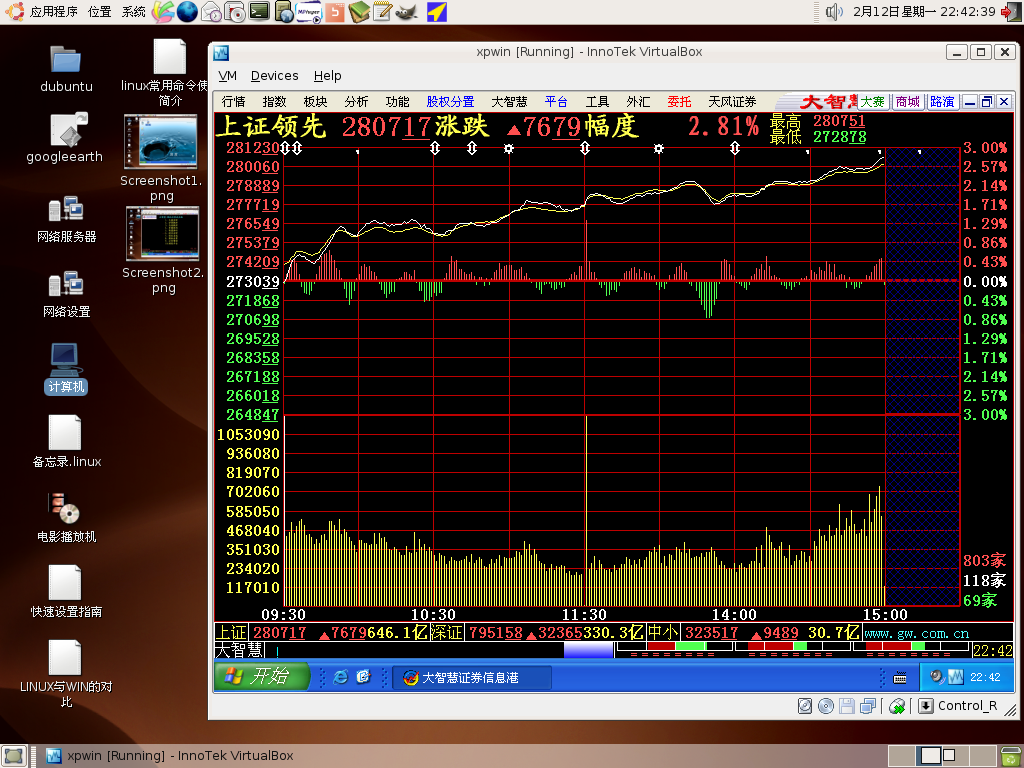Viewport: 1024px width, 768px height.
Task: Click the 委托 menu item
Action: pyautogui.click(x=679, y=101)
